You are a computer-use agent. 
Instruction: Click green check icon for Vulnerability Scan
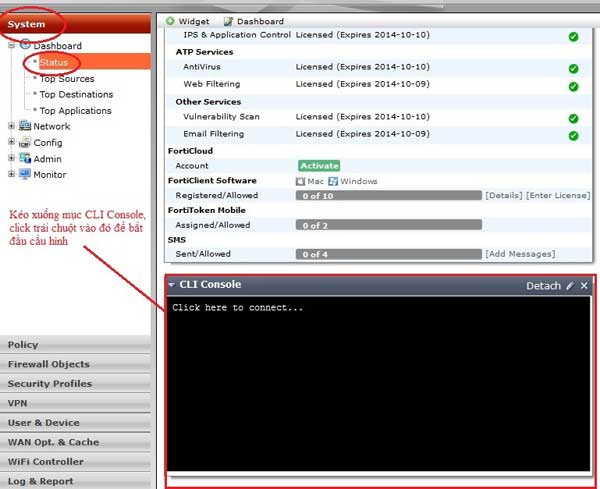coord(573,119)
